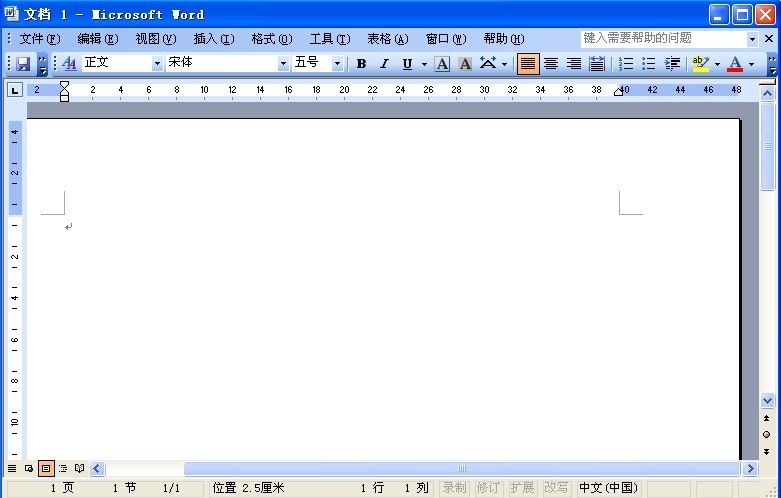Toggle italic formatting
Screen dimensions: 781x498
384,64
